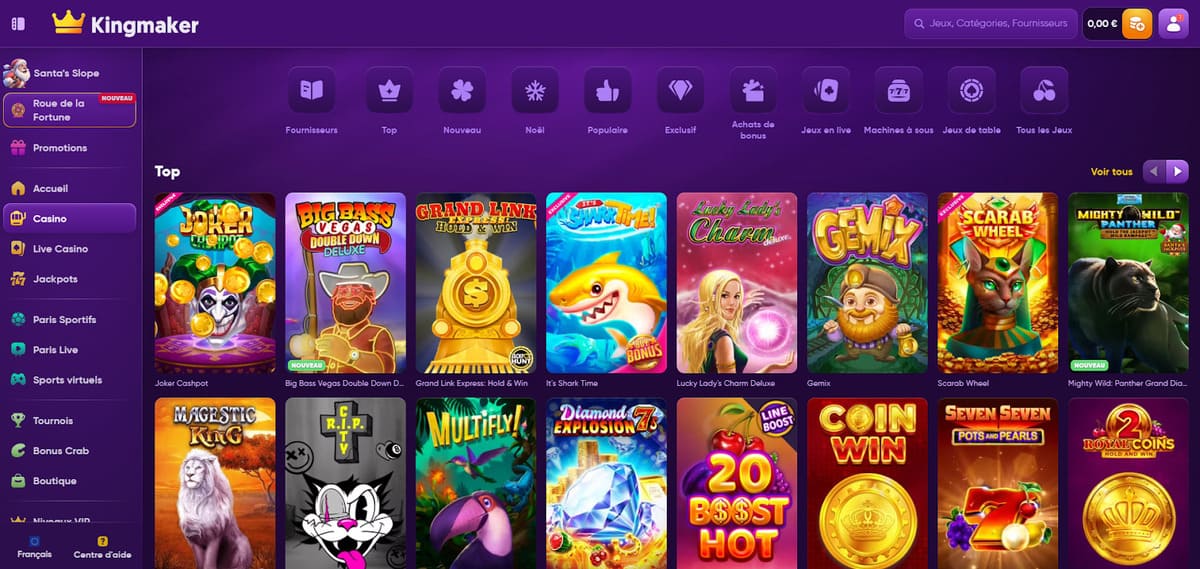Choose the Jeux en live cards icon
1200x569 pixels.
[826, 90]
